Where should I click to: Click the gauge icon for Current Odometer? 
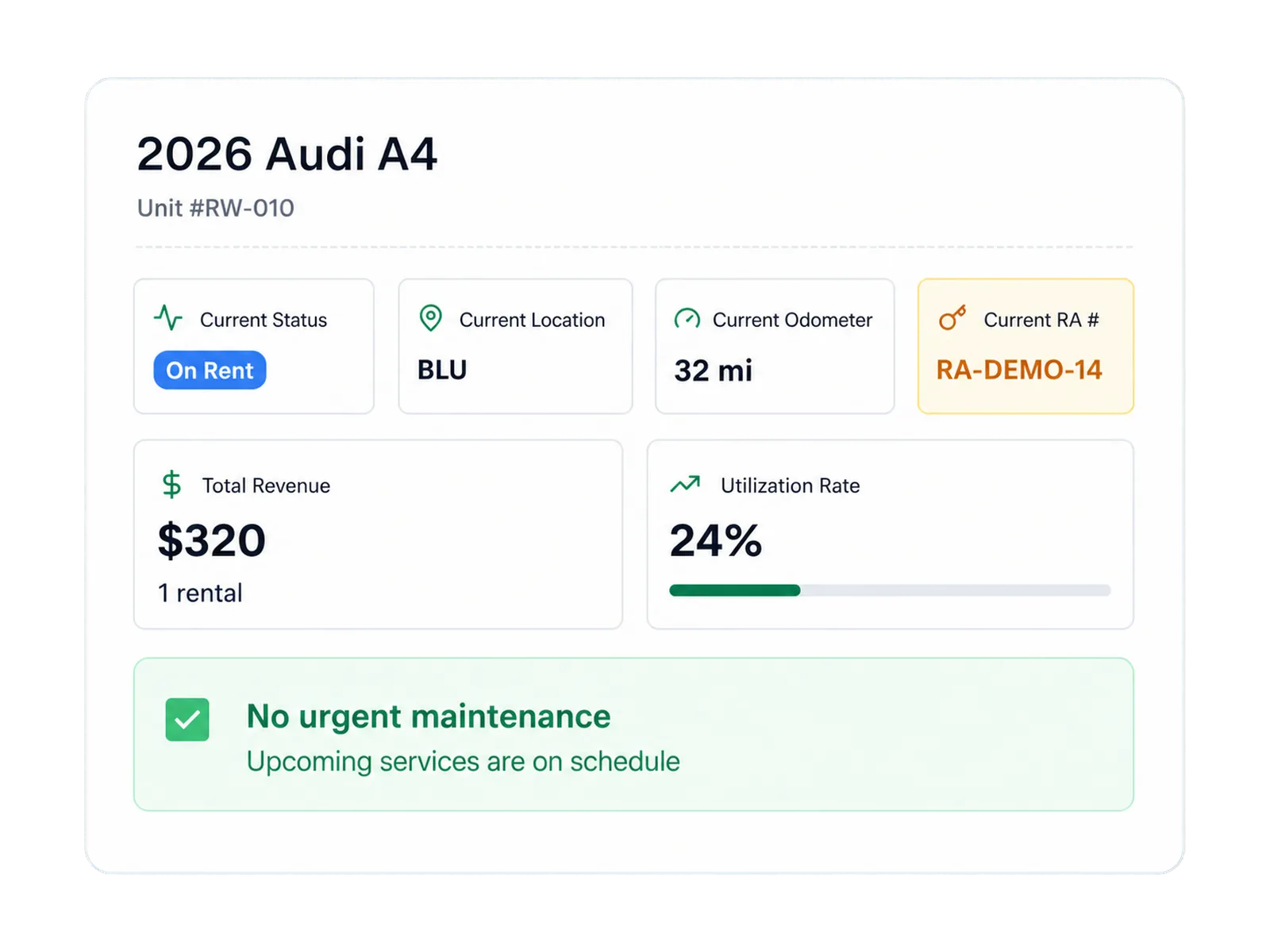pyautogui.click(x=687, y=319)
